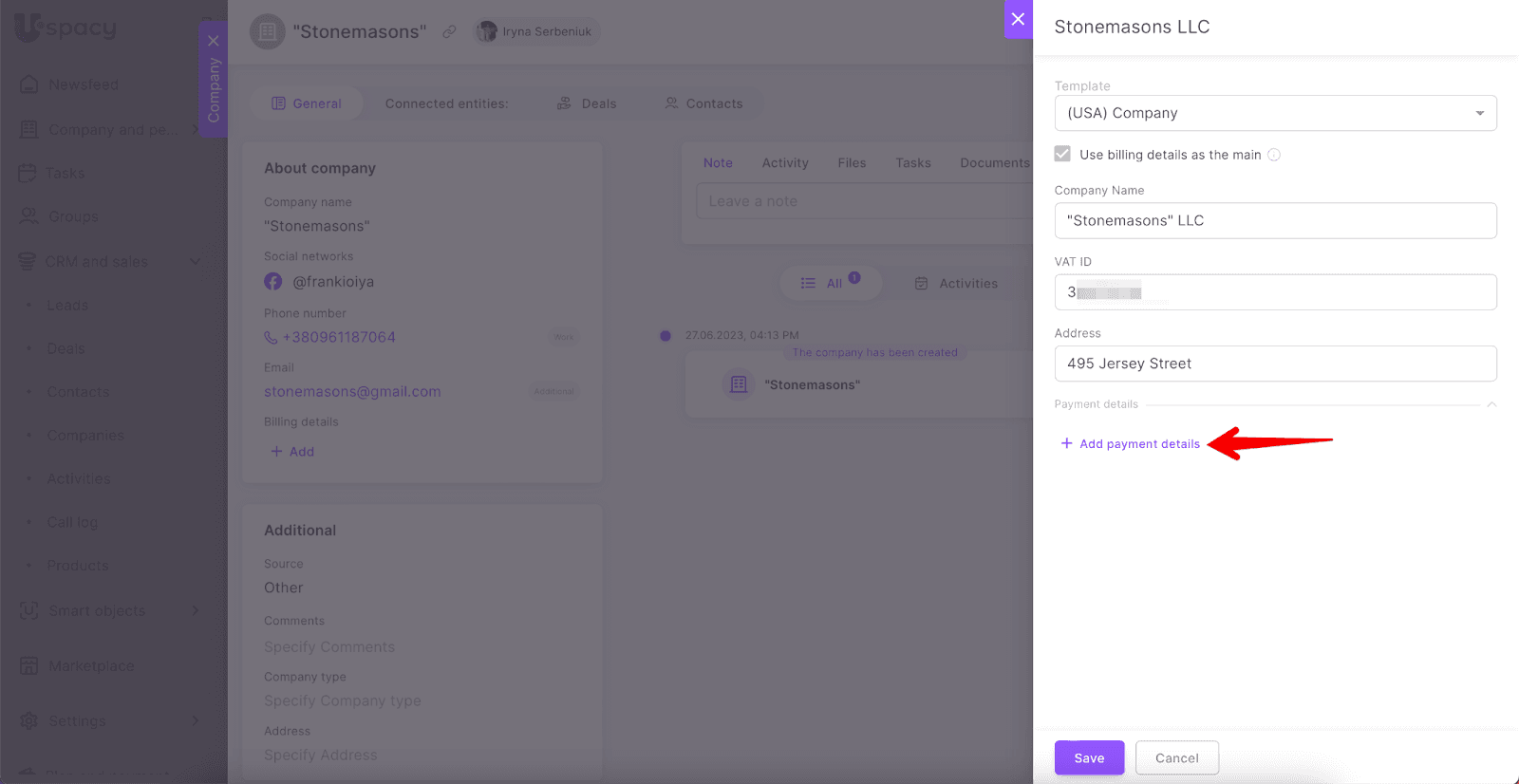
Task: Click the Company Name text field
Action: click(1275, 220)
